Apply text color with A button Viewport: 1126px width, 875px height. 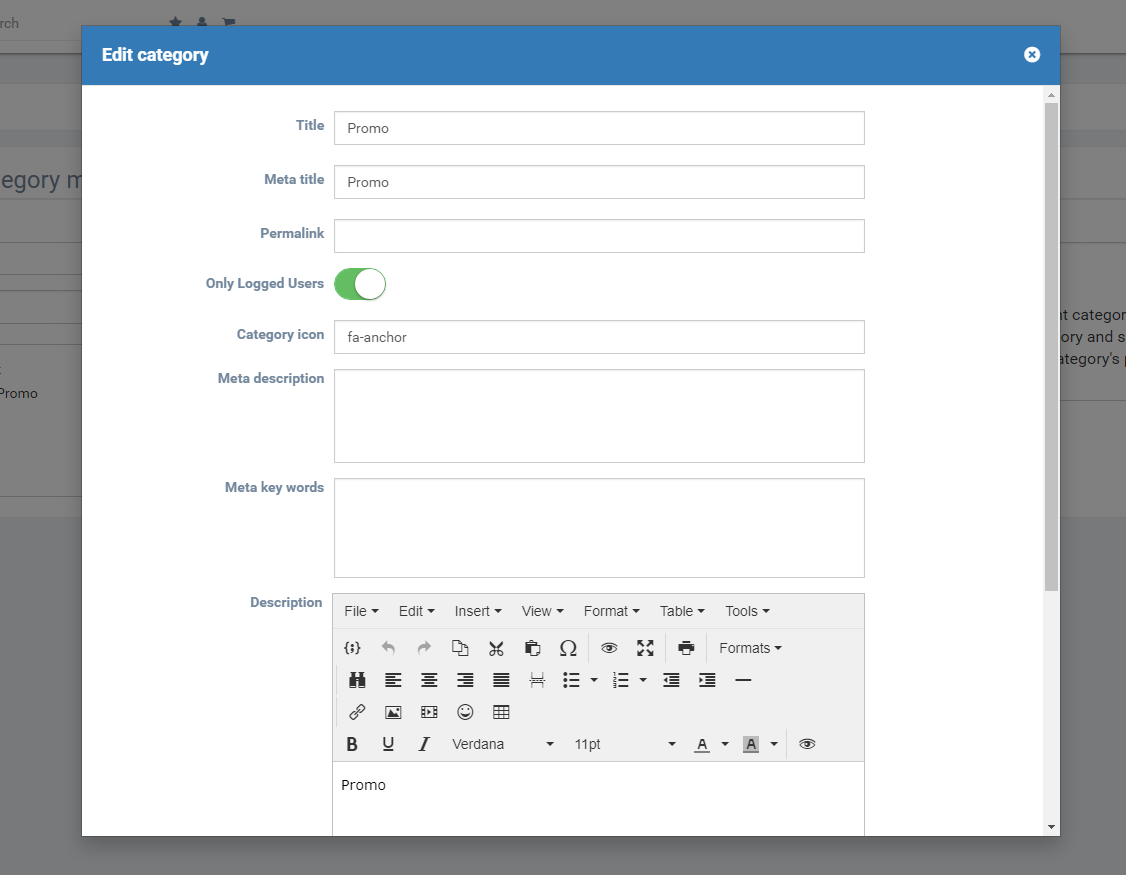(x=702, y=744)
